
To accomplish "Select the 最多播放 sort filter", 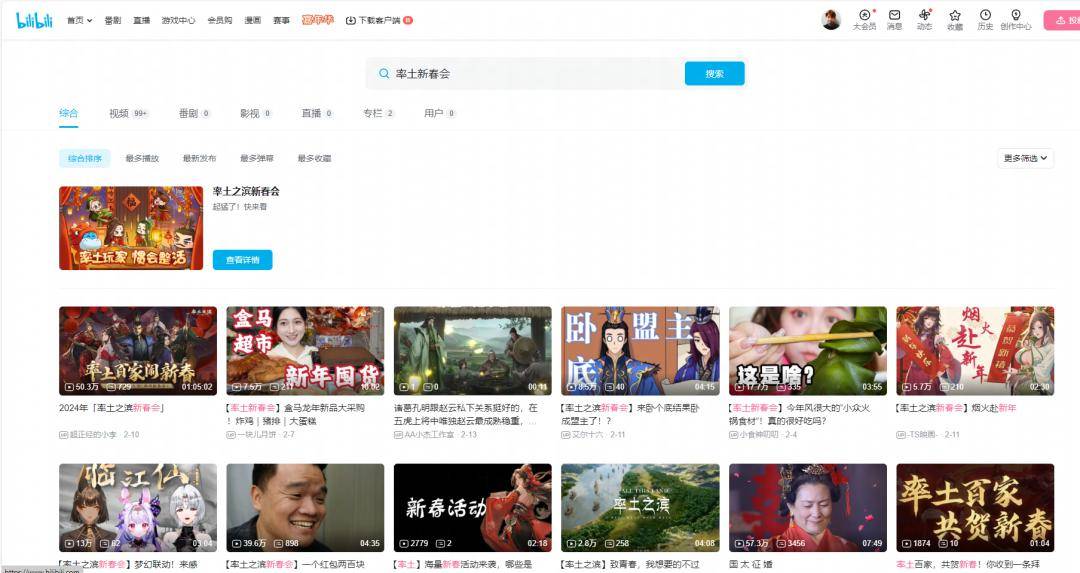I will pos(142,158).
